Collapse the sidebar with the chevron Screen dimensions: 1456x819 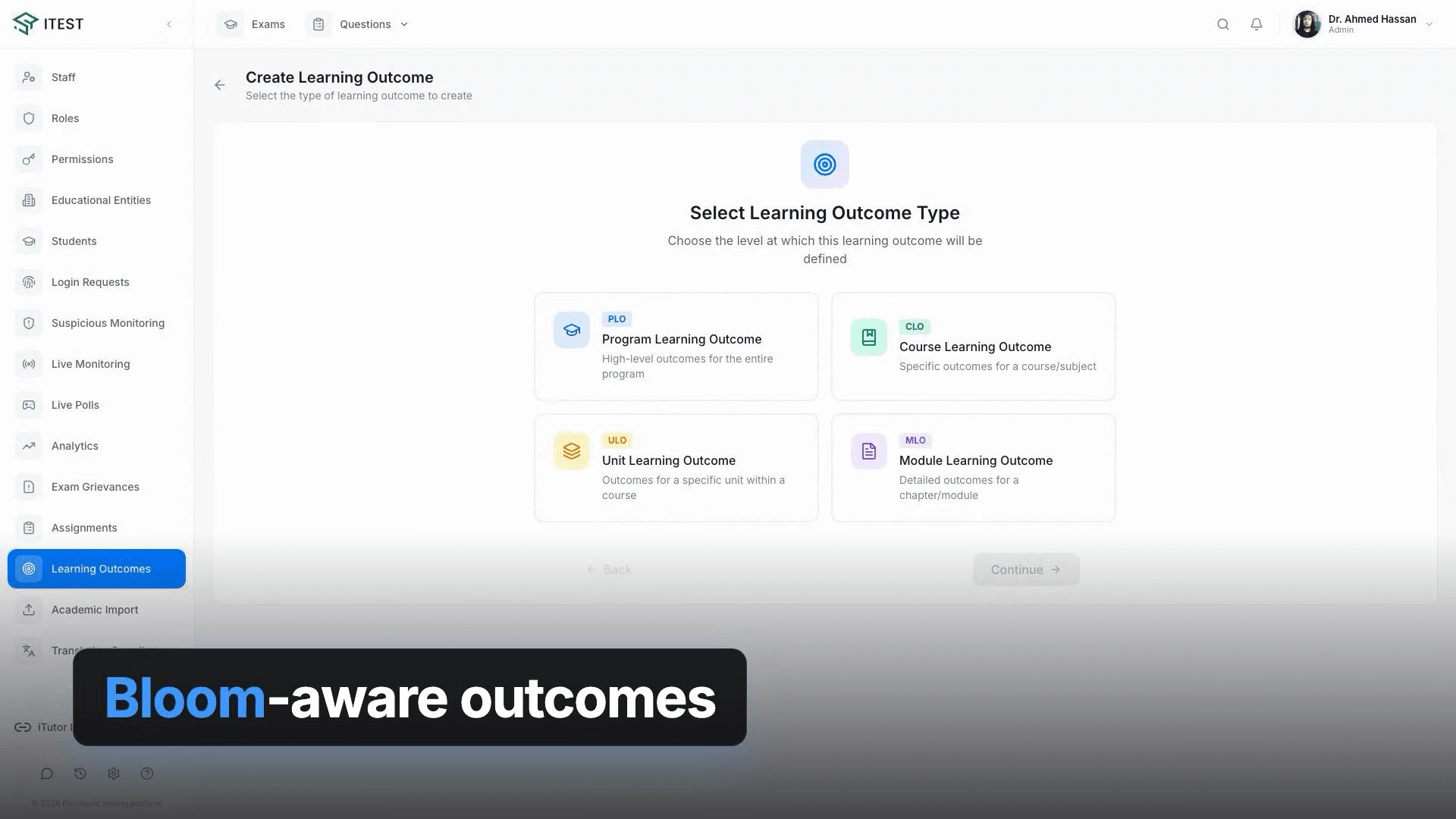169,24
